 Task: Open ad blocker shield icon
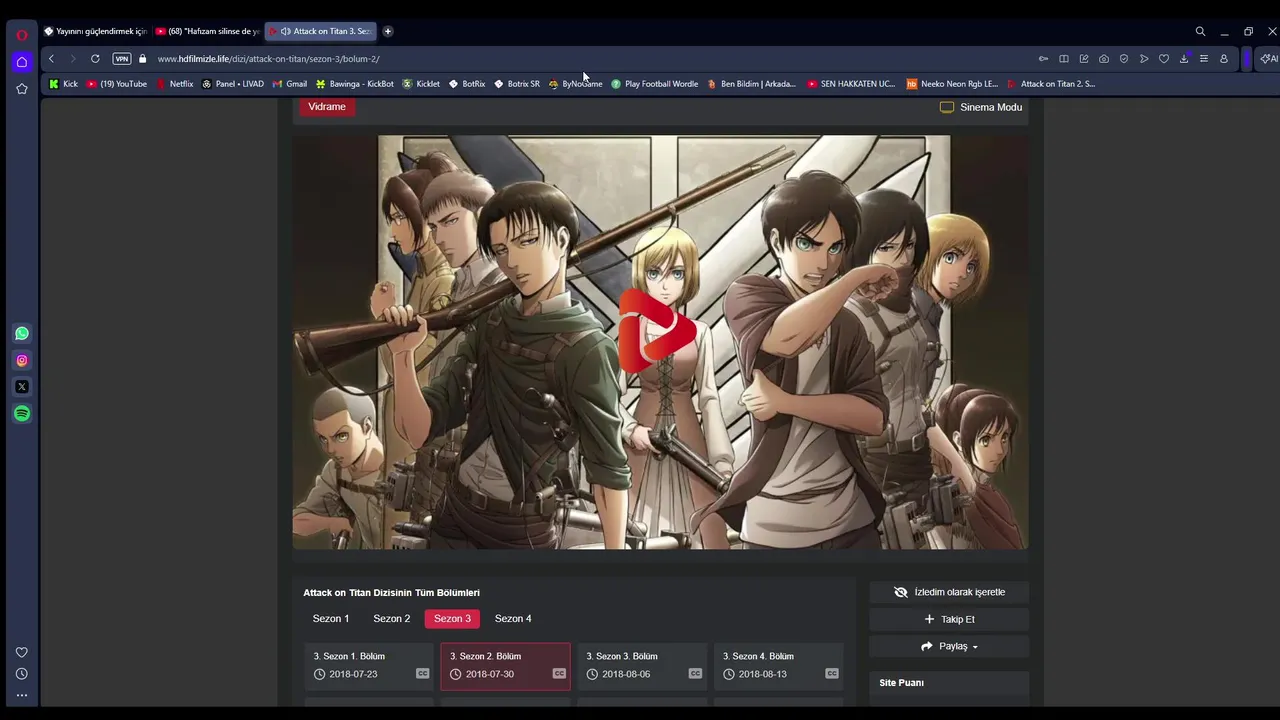[x=1124, y=59]
